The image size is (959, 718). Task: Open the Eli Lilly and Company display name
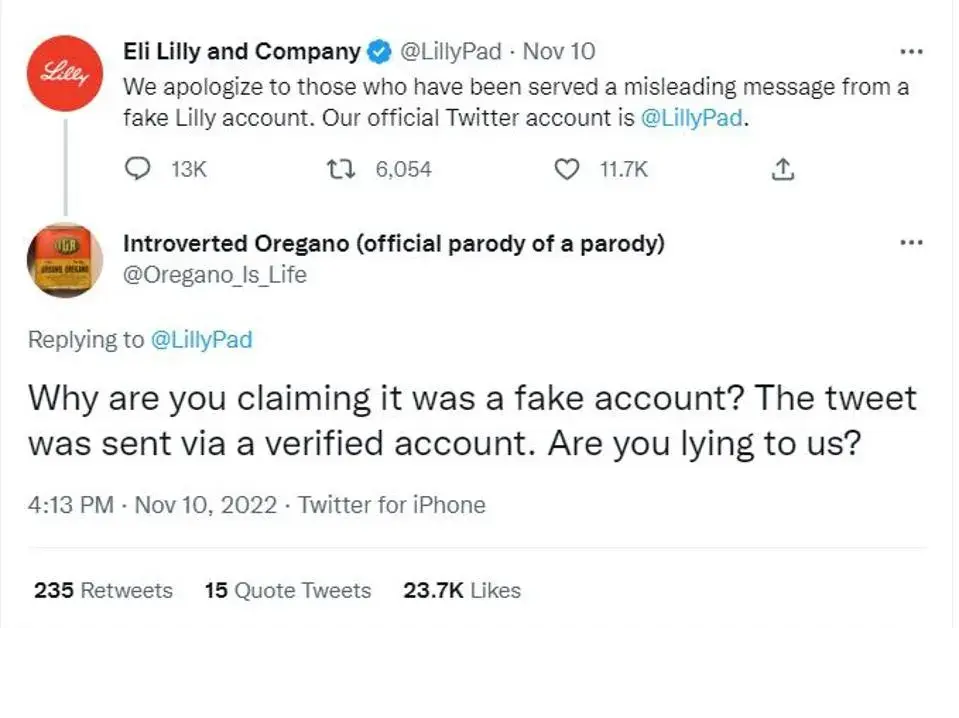coord(242,51)
